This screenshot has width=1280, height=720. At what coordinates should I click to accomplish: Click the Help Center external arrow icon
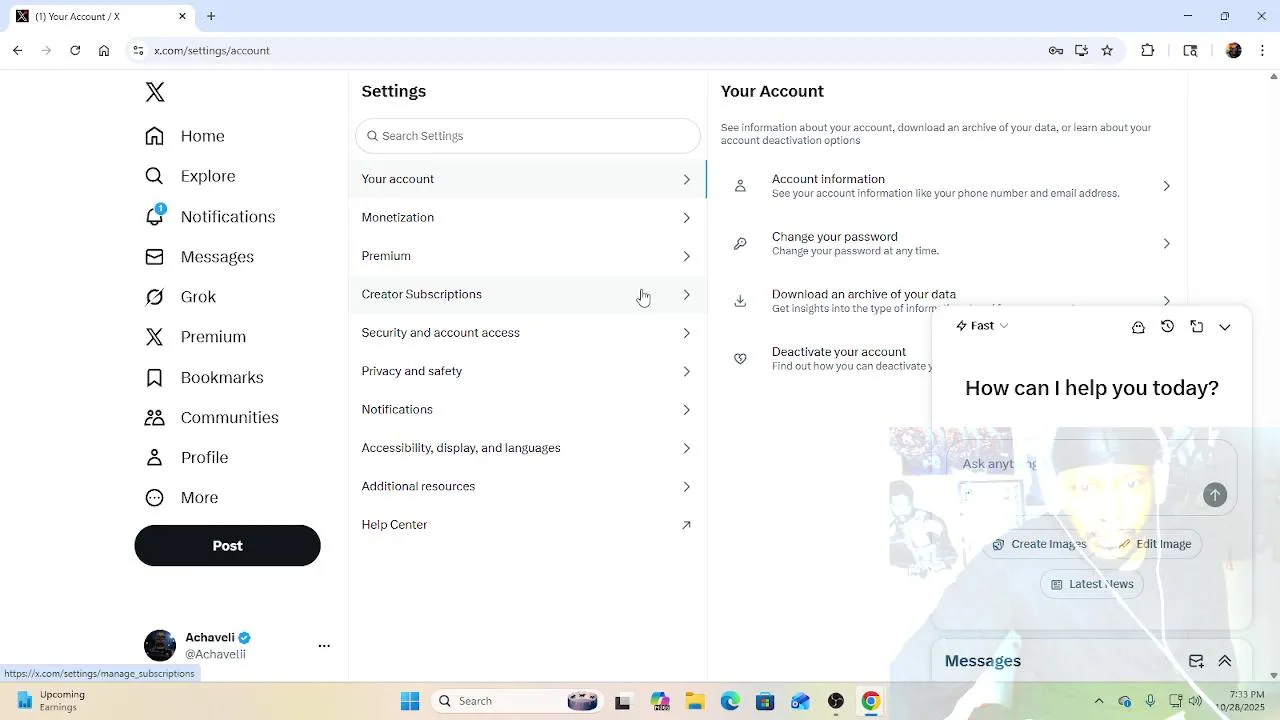pos(686,525)
